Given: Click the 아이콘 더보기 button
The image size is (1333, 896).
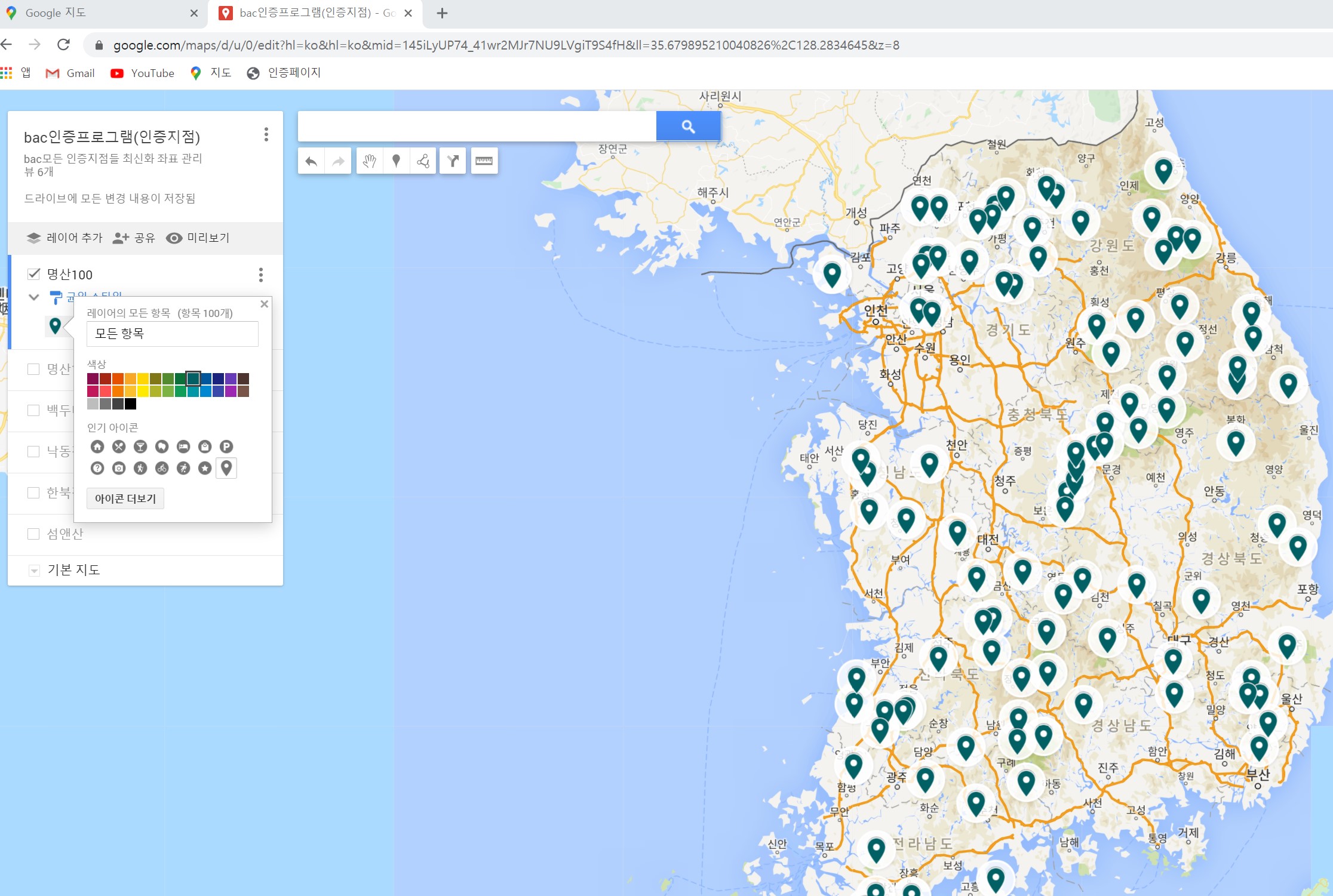Looking at the screenshot, I should tap(125, 498).
